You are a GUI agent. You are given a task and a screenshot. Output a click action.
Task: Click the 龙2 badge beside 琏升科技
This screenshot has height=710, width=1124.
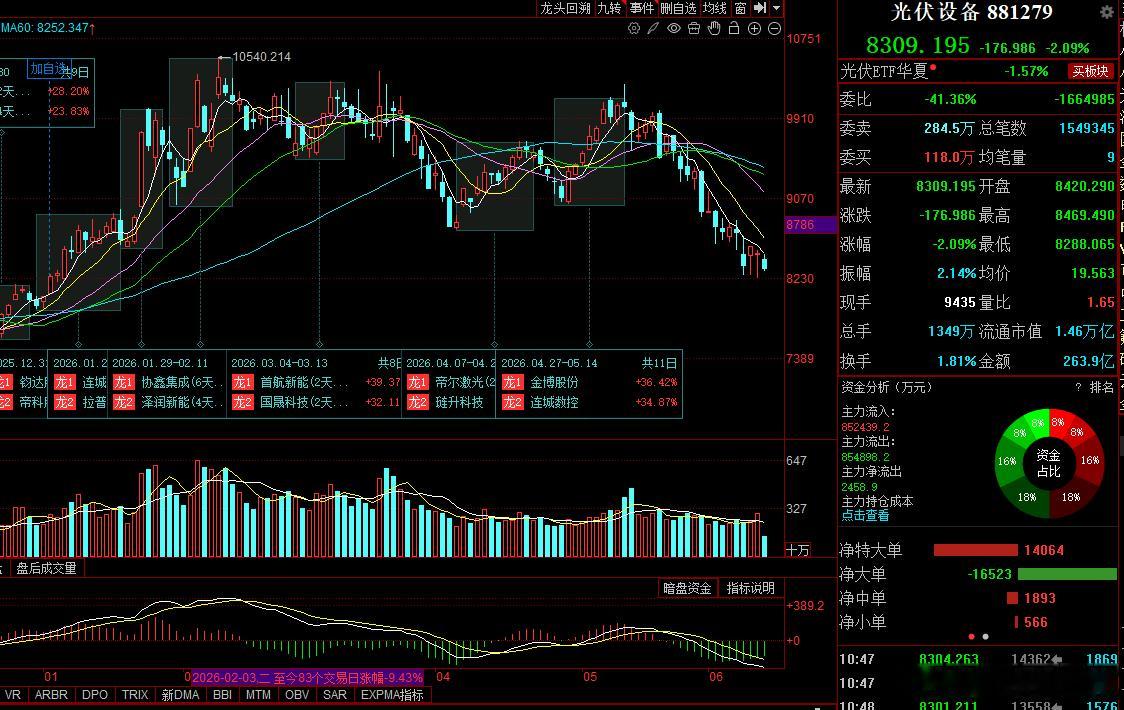(x=417, y=402)
